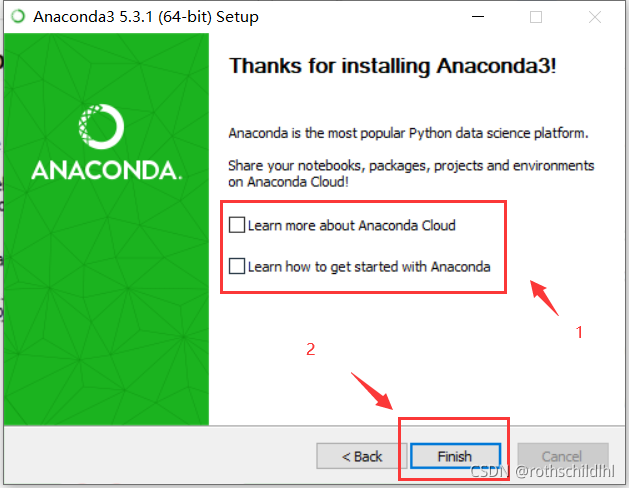Click 'Learn how to get started with Anaconda' label
The image size is (629, 488).
(x=369, y=267)
